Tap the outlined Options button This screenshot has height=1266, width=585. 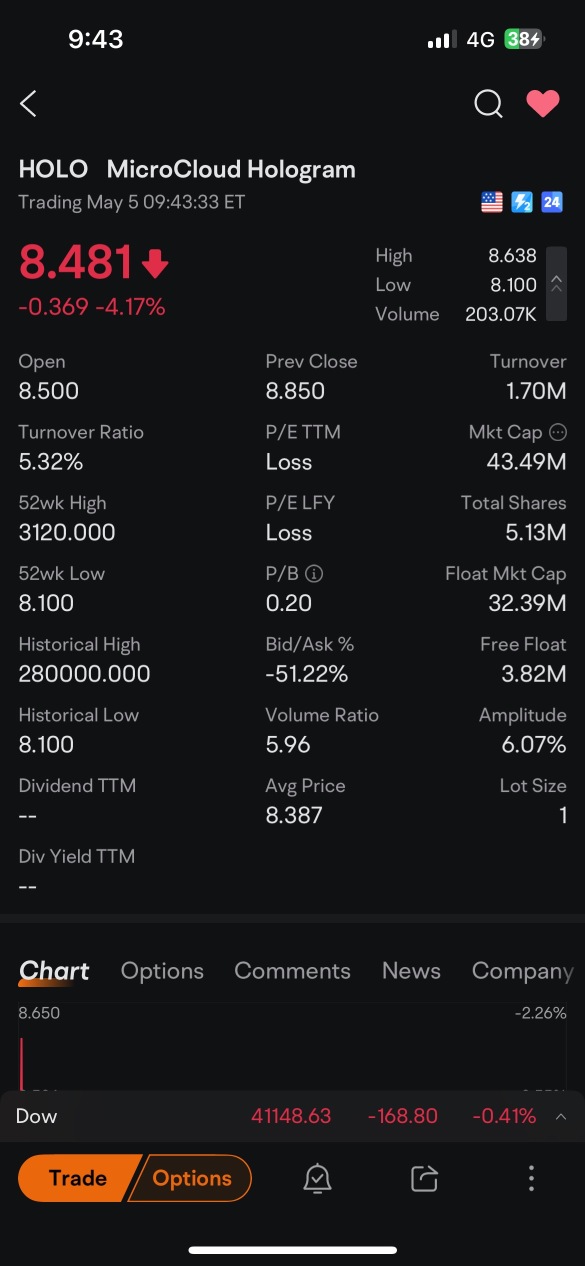click(191, 1178)
